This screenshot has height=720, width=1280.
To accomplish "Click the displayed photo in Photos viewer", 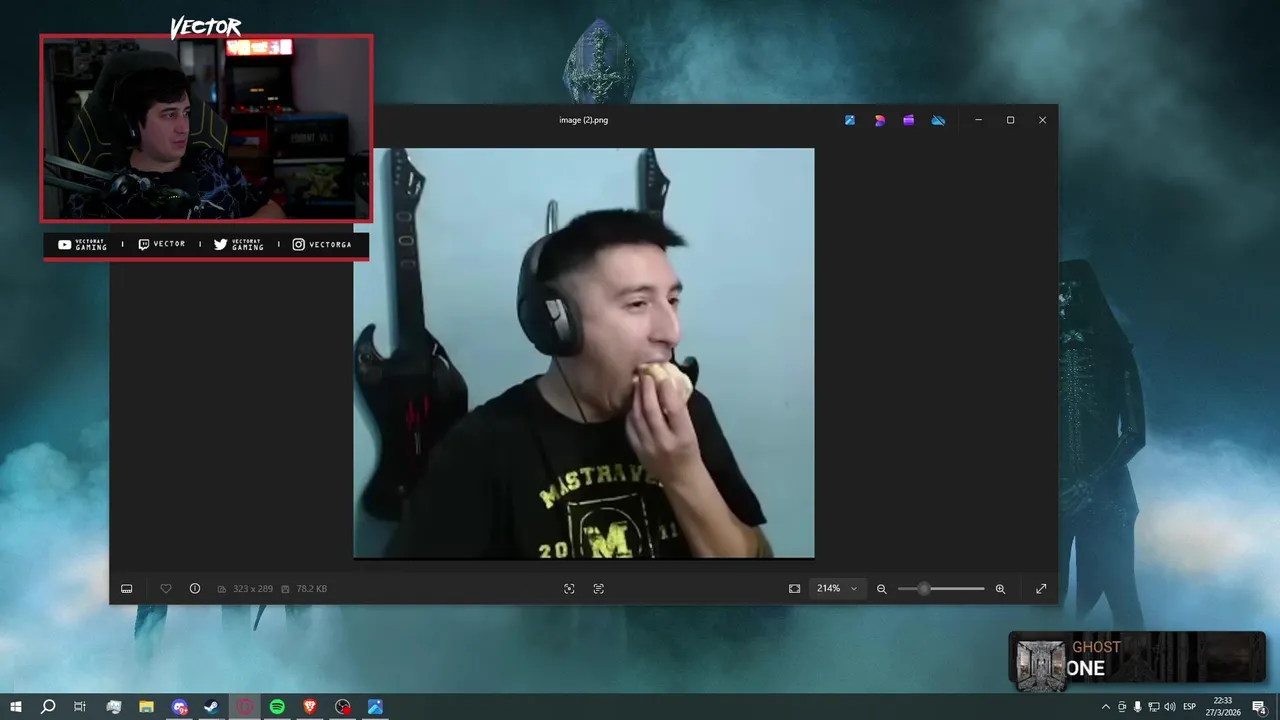I will point(584,353).
